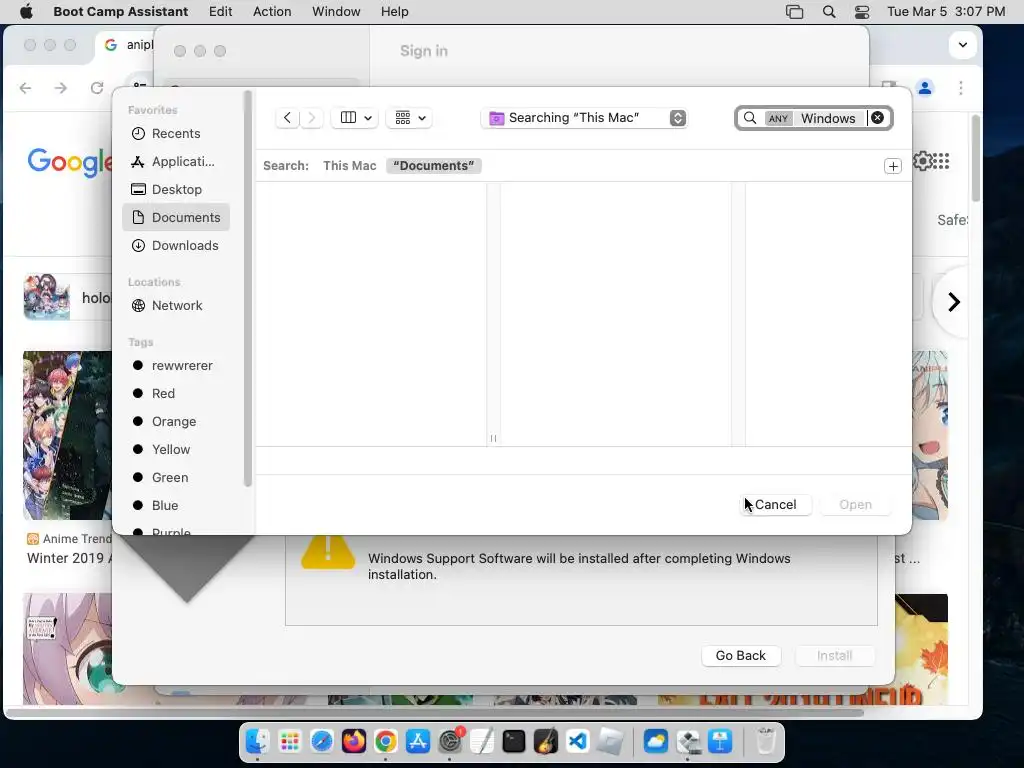
Task: Open Google apps grid
Action: [x=940, y=161]
